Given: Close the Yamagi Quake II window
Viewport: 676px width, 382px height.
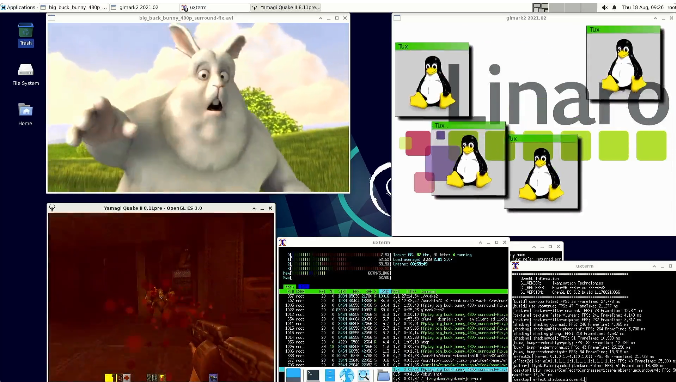Looking at the screenshot, I should point(270,208).
